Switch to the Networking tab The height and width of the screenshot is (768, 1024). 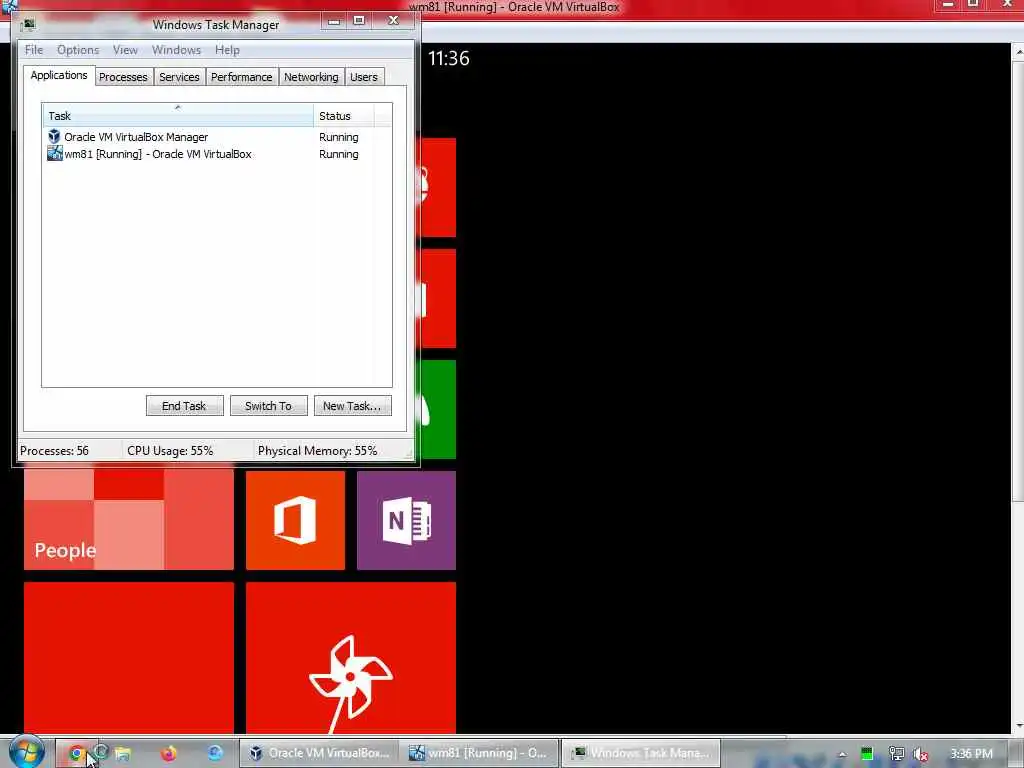311,77
